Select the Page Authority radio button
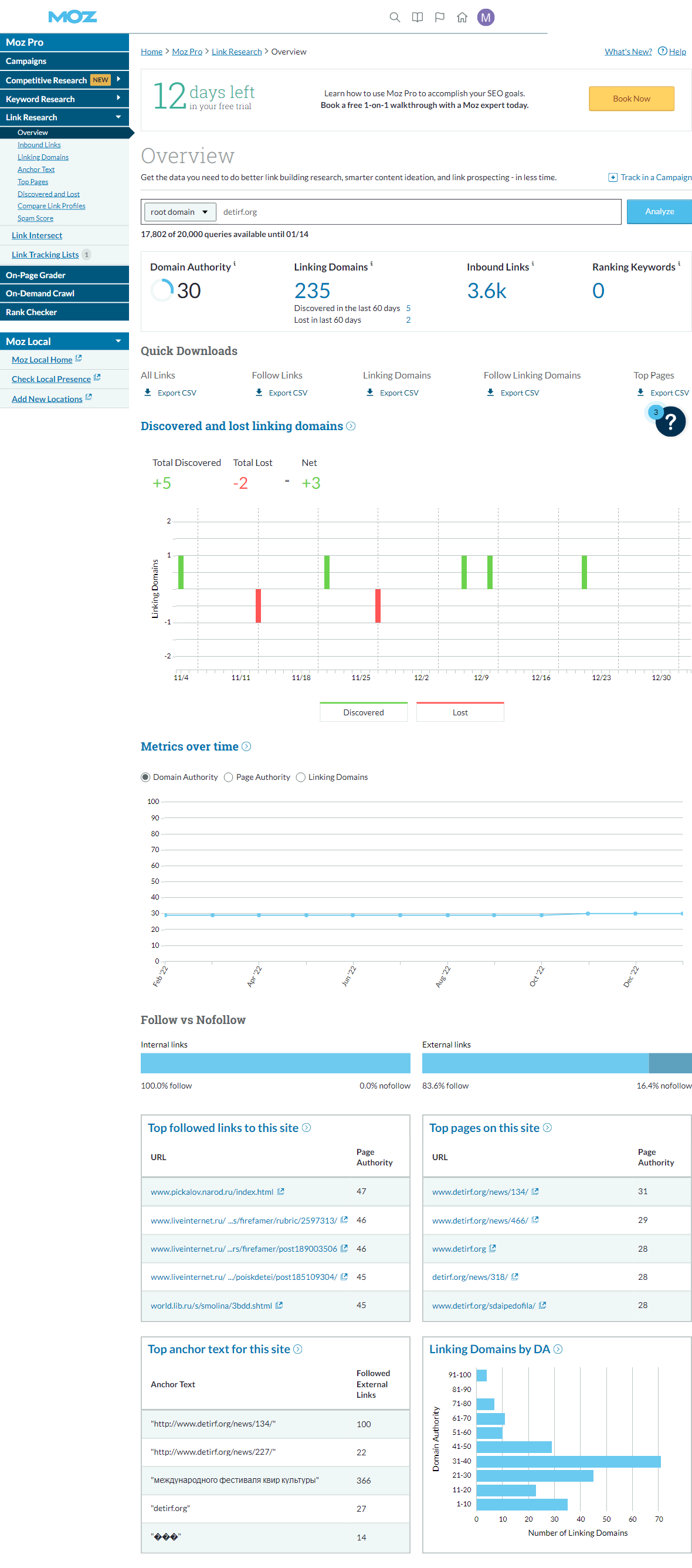The image size is (692, 1568). point(229,777)
